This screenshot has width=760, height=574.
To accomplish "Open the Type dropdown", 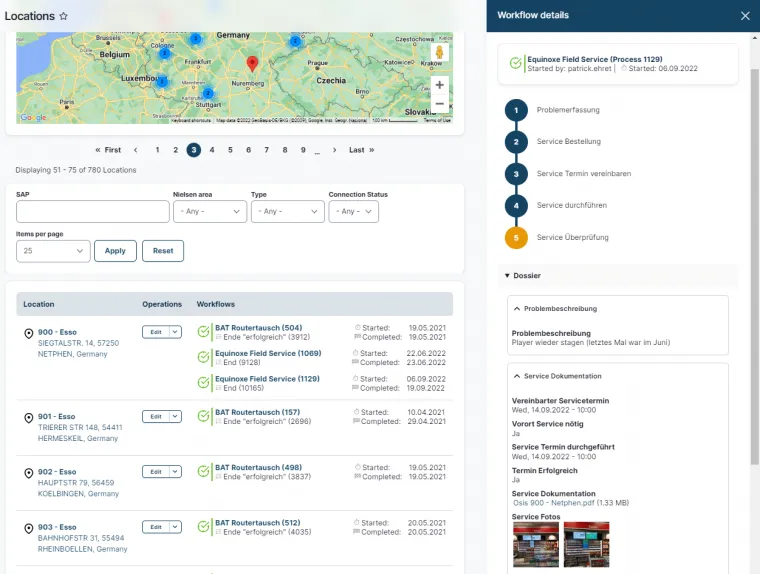I will [x=287, y=212].
